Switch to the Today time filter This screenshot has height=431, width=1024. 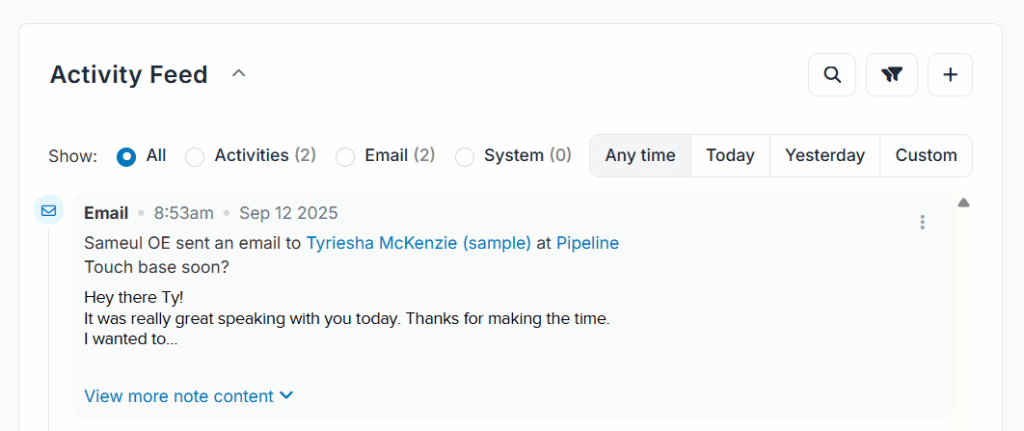(730, 156)
